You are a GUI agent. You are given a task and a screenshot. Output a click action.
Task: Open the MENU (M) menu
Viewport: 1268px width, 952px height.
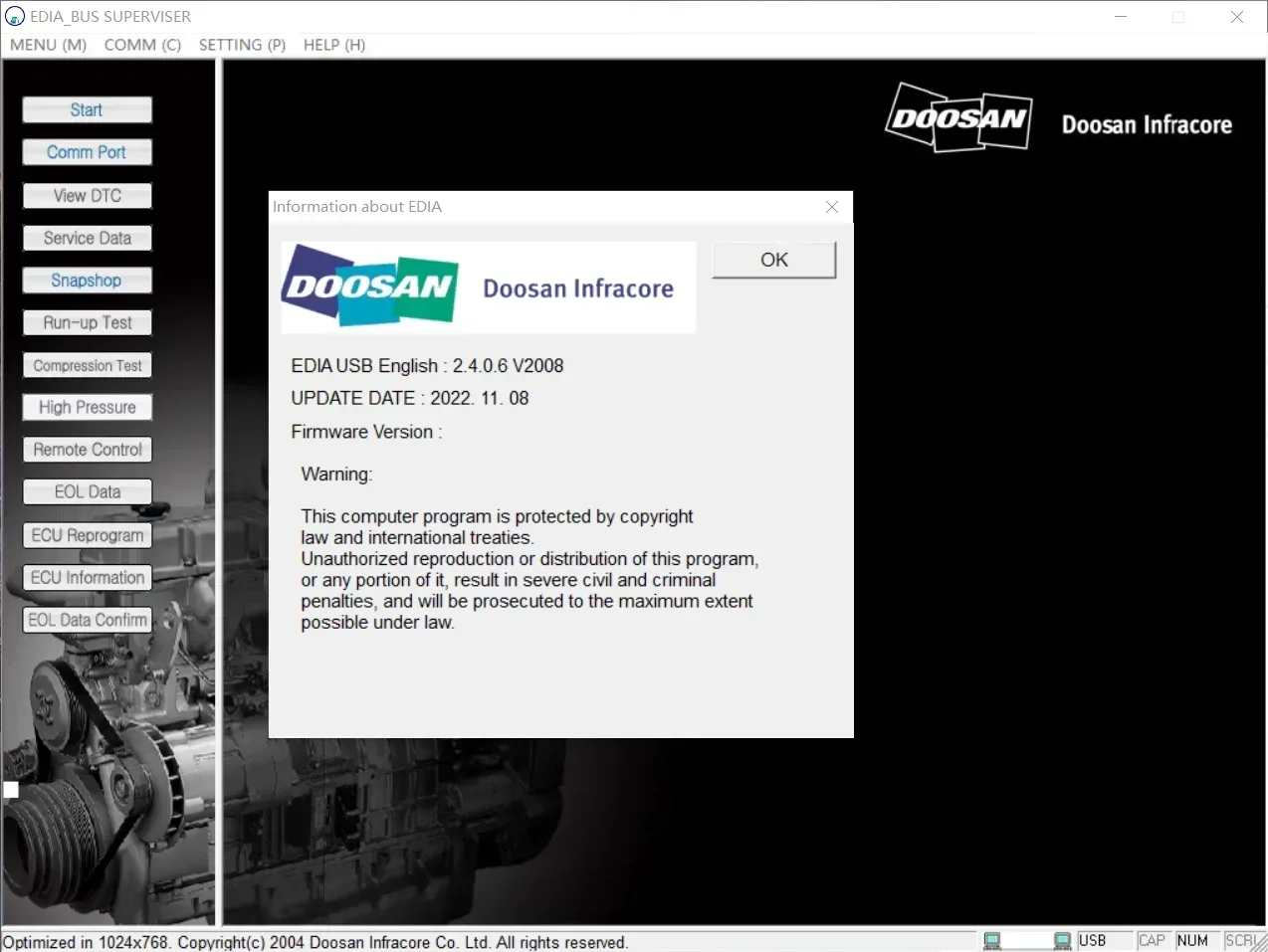[48, 45]
